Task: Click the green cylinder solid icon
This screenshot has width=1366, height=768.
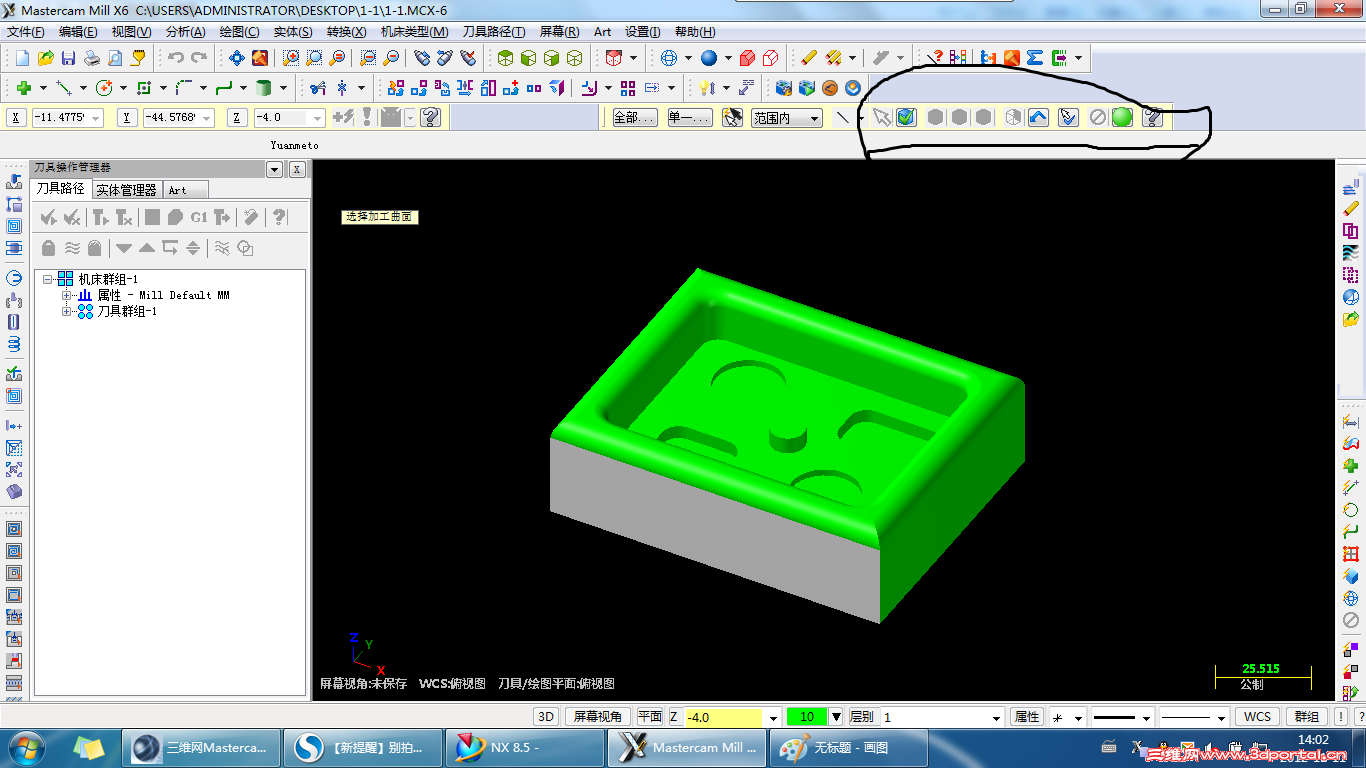Action: click(264, 88)
